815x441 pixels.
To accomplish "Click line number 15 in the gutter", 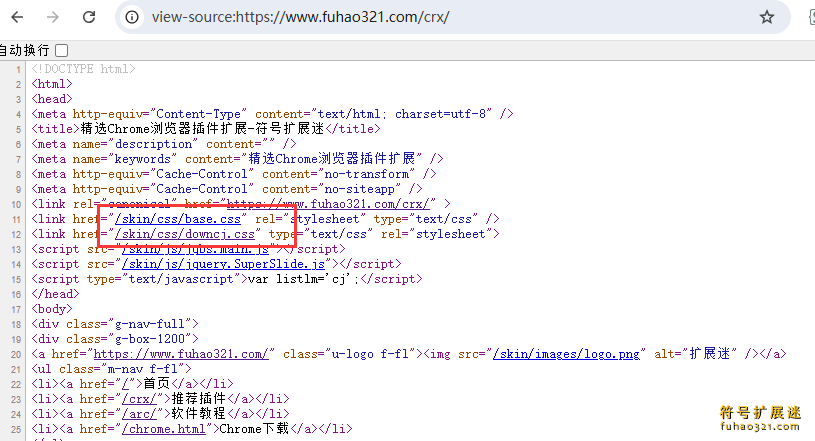I will click(x=16, y=280).
